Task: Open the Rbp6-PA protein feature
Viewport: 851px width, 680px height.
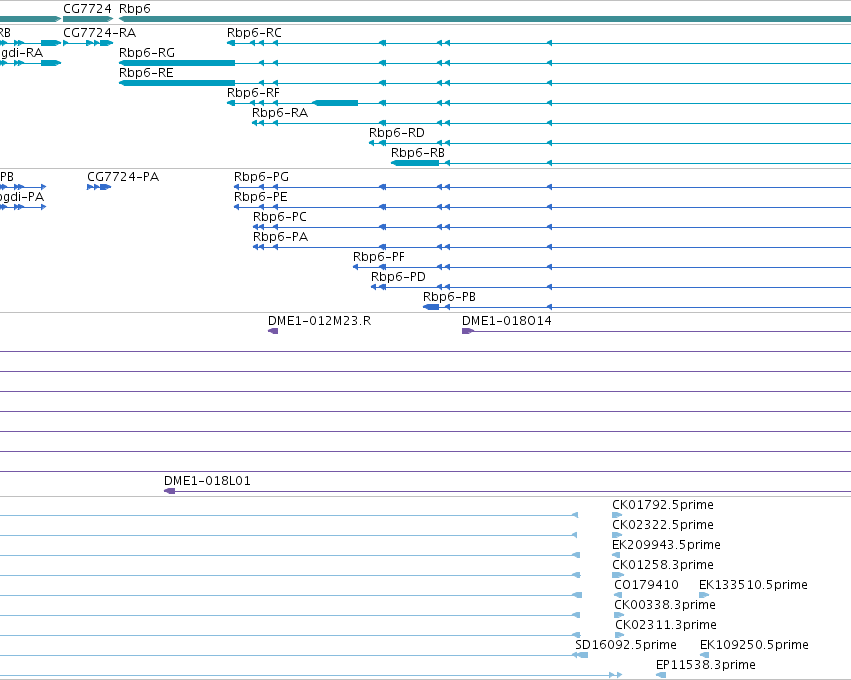Action: pyautogui.click(x=280, y=237)
